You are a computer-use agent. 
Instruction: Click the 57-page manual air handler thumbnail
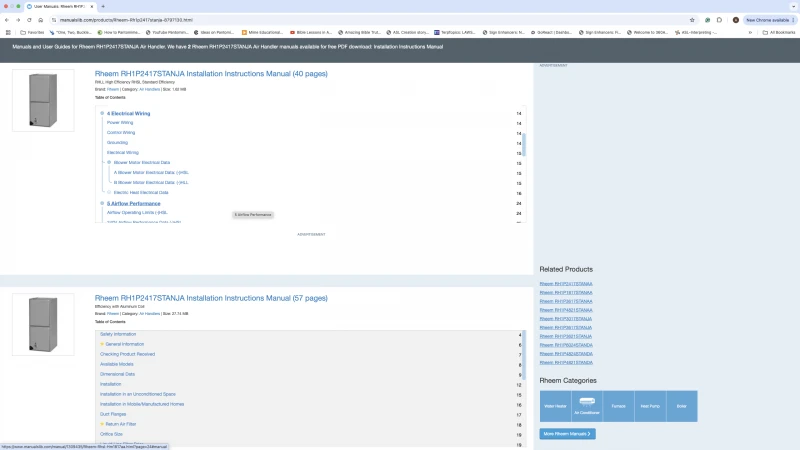(43, 324)
